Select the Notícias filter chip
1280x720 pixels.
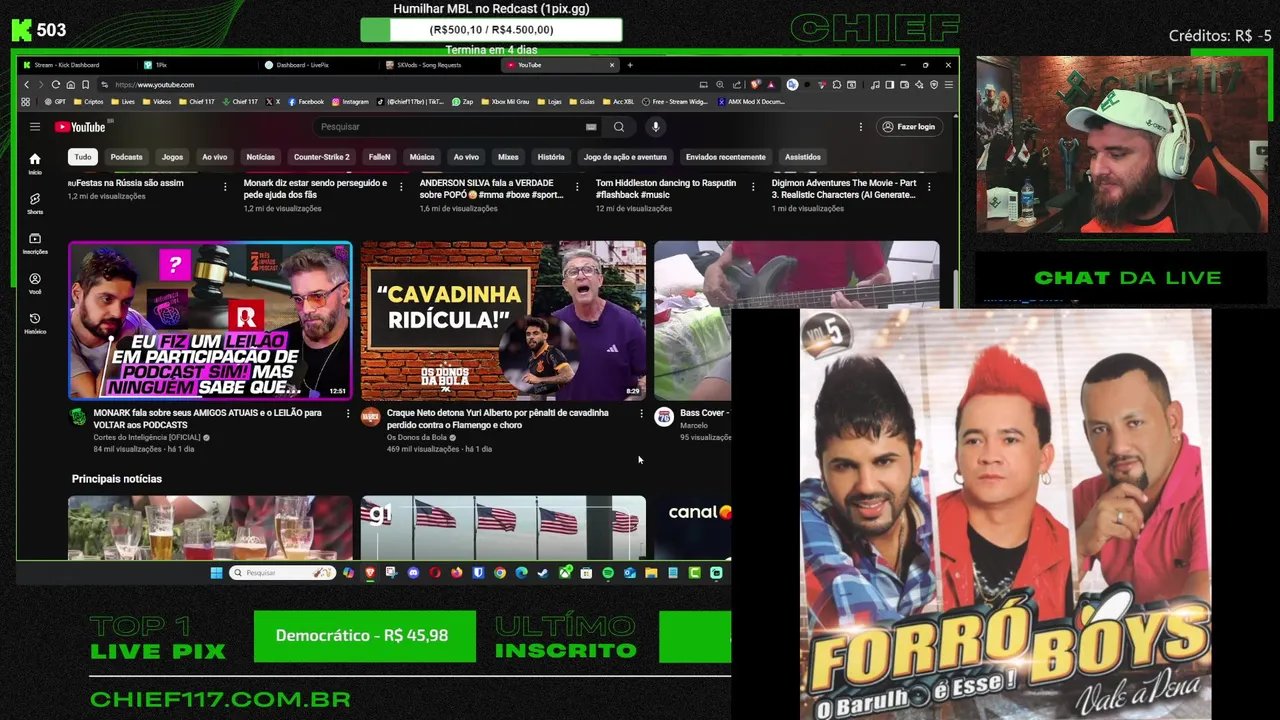(261, 157)
